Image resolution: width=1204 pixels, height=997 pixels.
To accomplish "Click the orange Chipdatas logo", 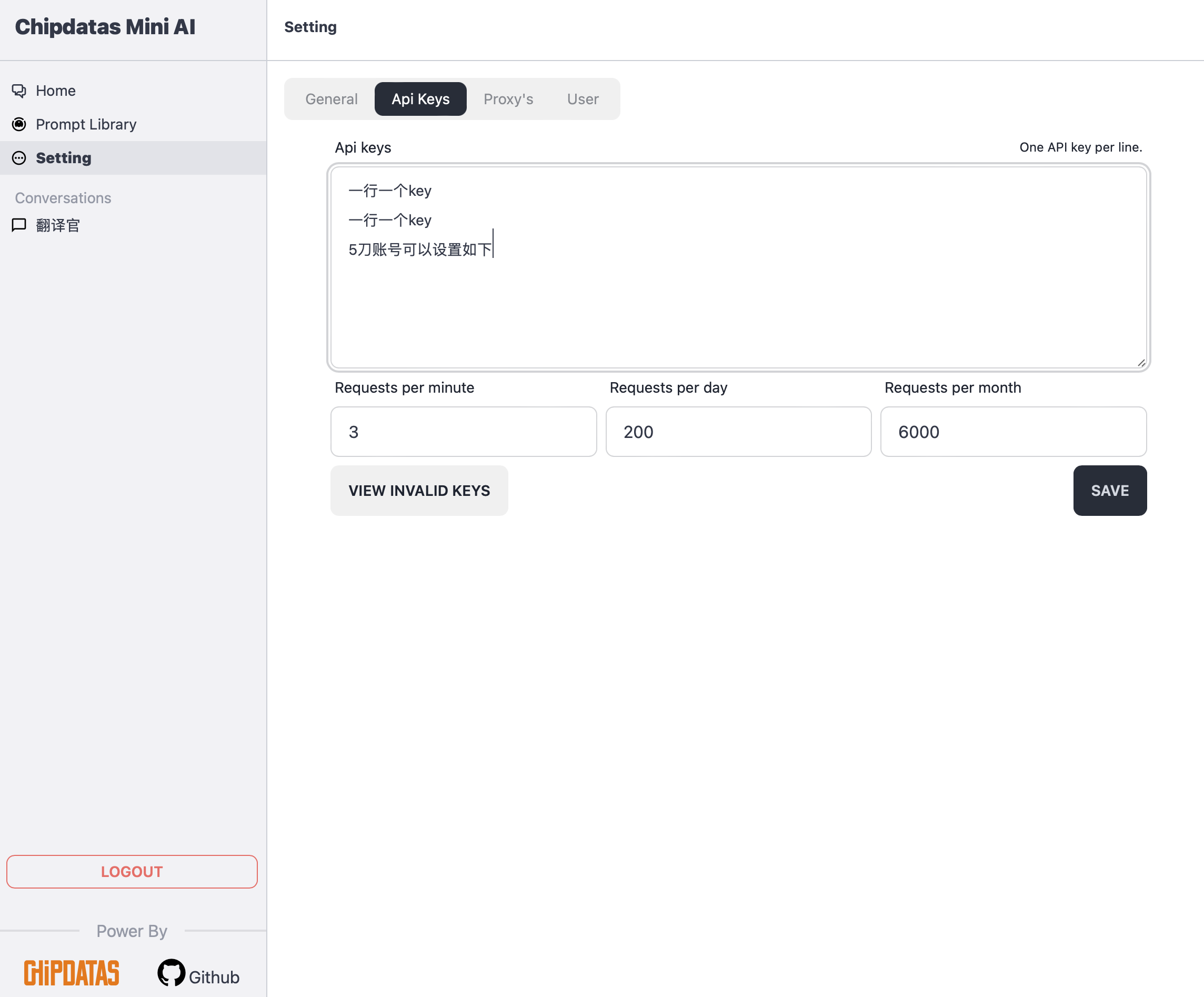I will 72,973.
